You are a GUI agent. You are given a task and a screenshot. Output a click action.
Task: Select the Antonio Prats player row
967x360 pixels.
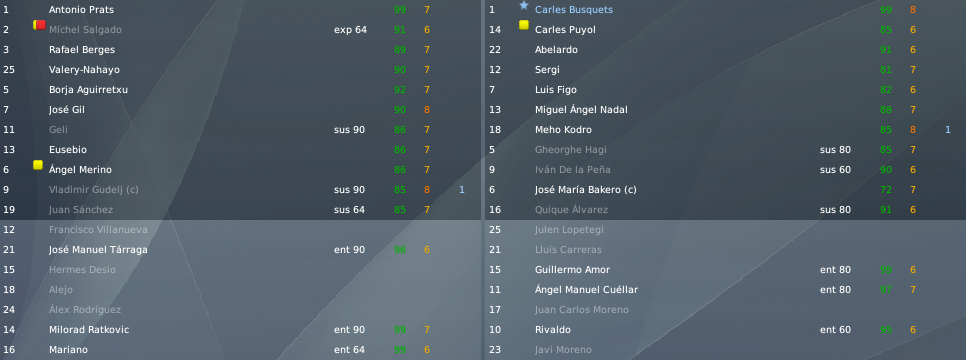tap(241, 10)
